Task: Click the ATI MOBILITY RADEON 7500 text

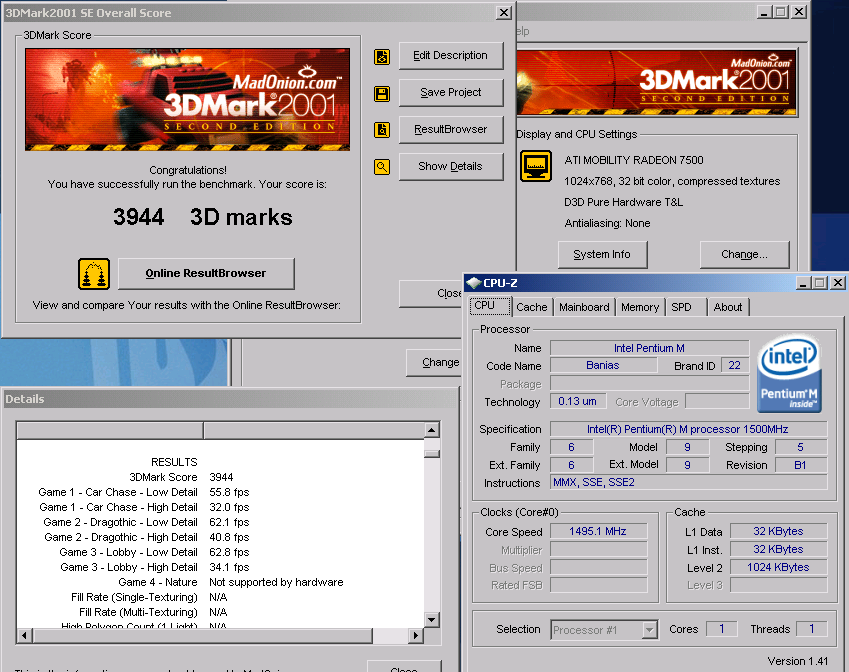Action: click(x=634, y=160)
